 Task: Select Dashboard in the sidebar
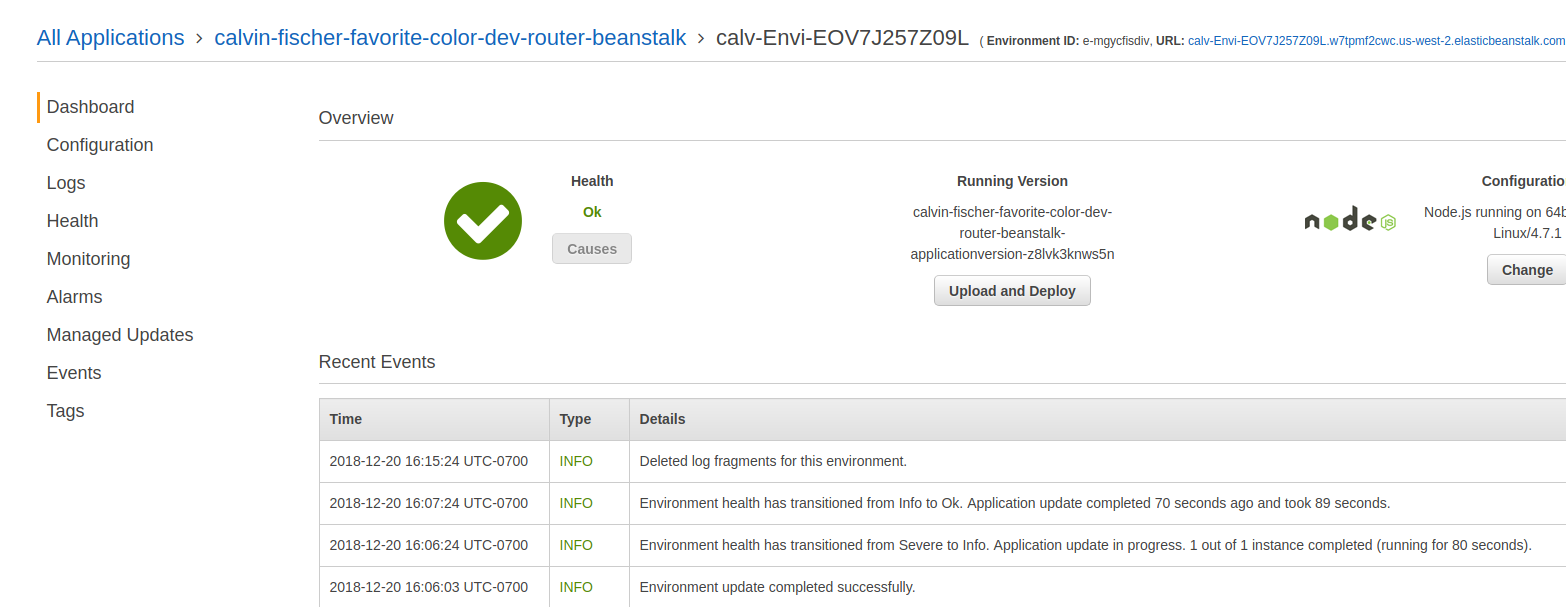click(90, 107)
